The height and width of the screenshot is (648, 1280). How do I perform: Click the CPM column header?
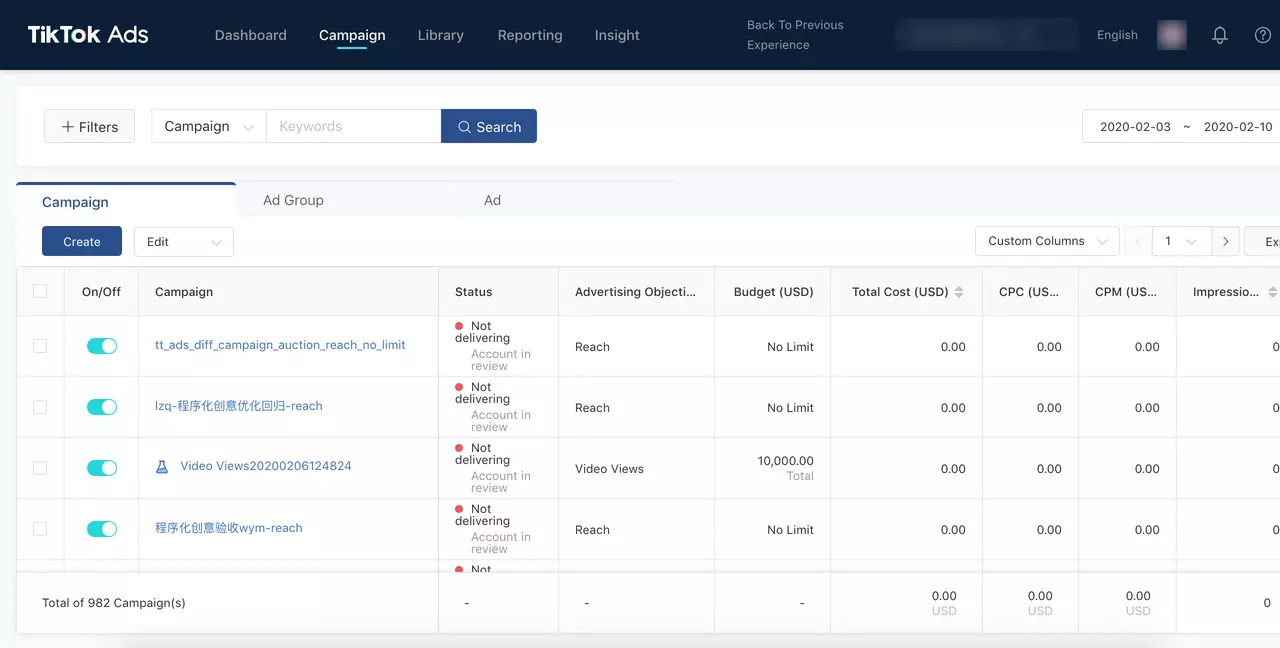tap(1126, 292)
